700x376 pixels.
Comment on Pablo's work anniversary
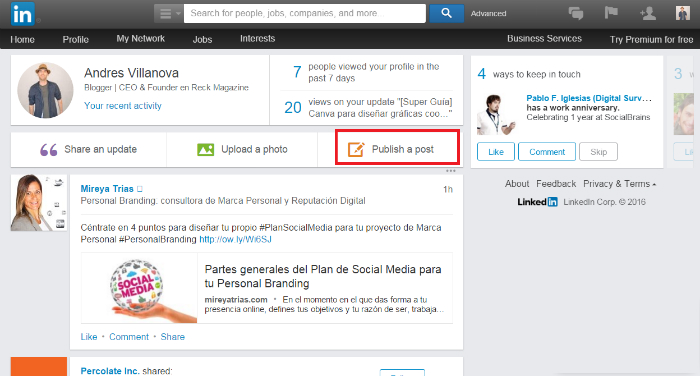547,152
